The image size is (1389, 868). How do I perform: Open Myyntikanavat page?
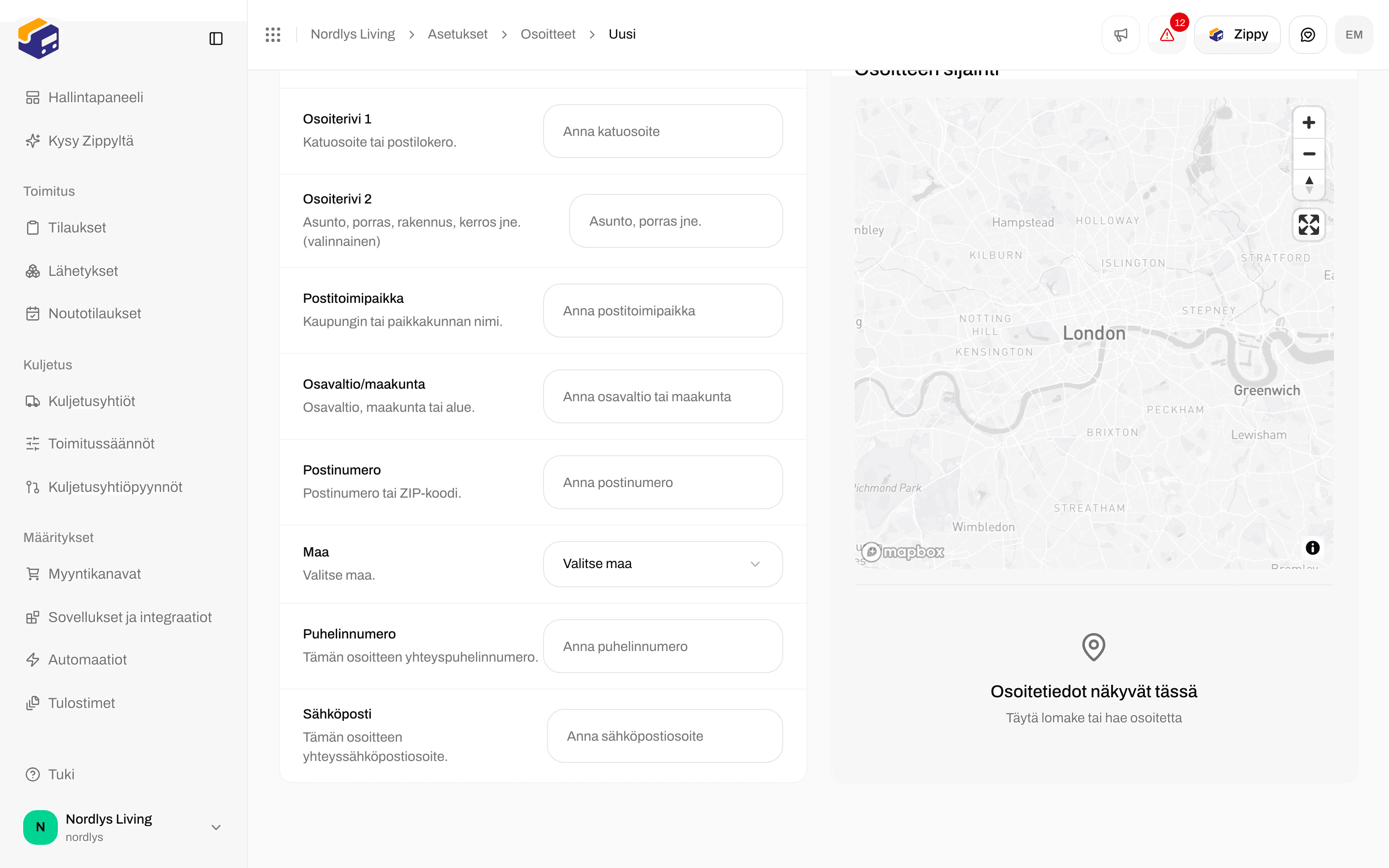pyautogui.click(x=123, y=574)
